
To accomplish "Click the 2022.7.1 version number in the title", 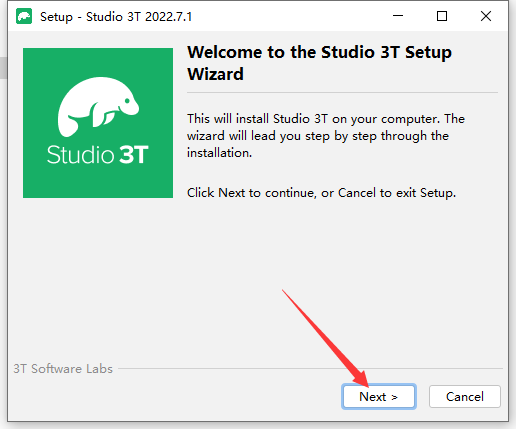I will [x=169, y=17].
